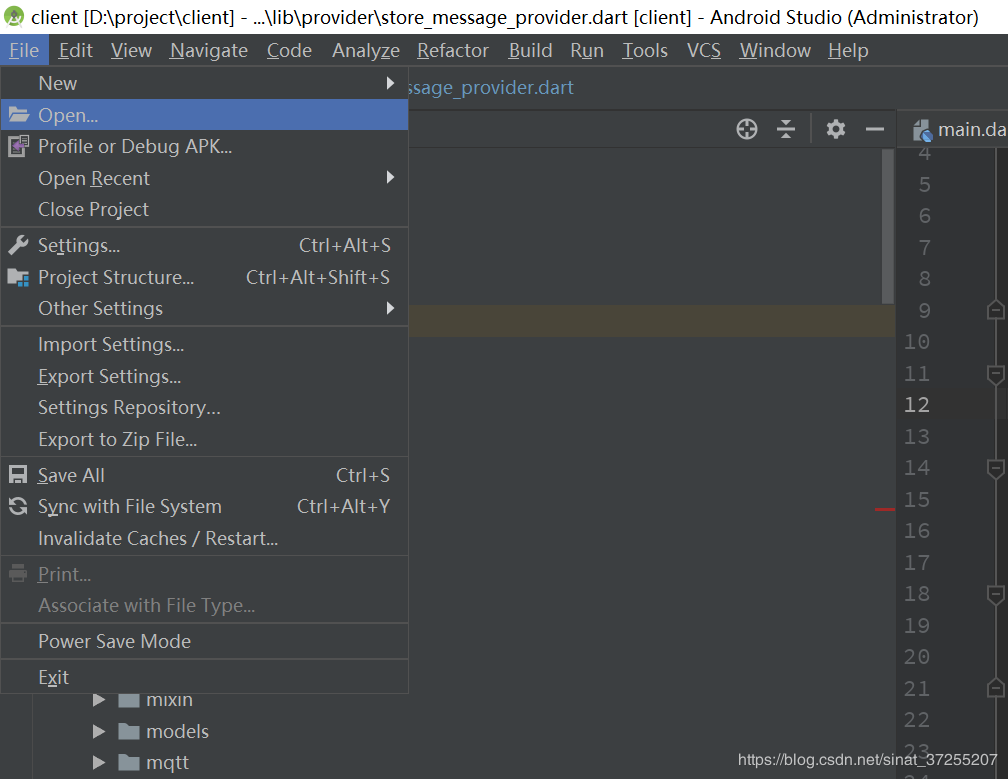Image resolution: width=1008 pixels, height=779 pixels.
Task: Toggle code fold marker at line 9
Action: pyautogui.click(x=995, y=310)
